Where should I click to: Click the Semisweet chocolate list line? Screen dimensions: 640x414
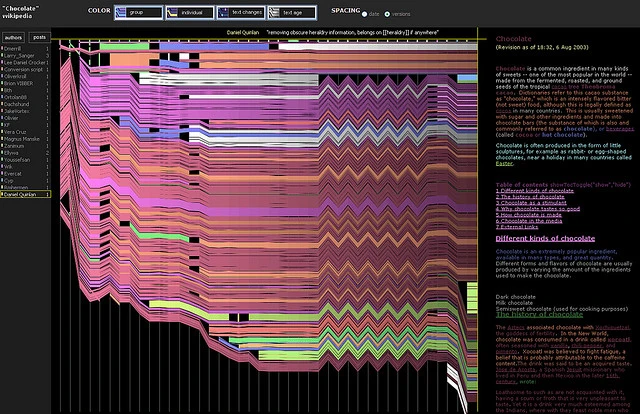click(562, 309)
